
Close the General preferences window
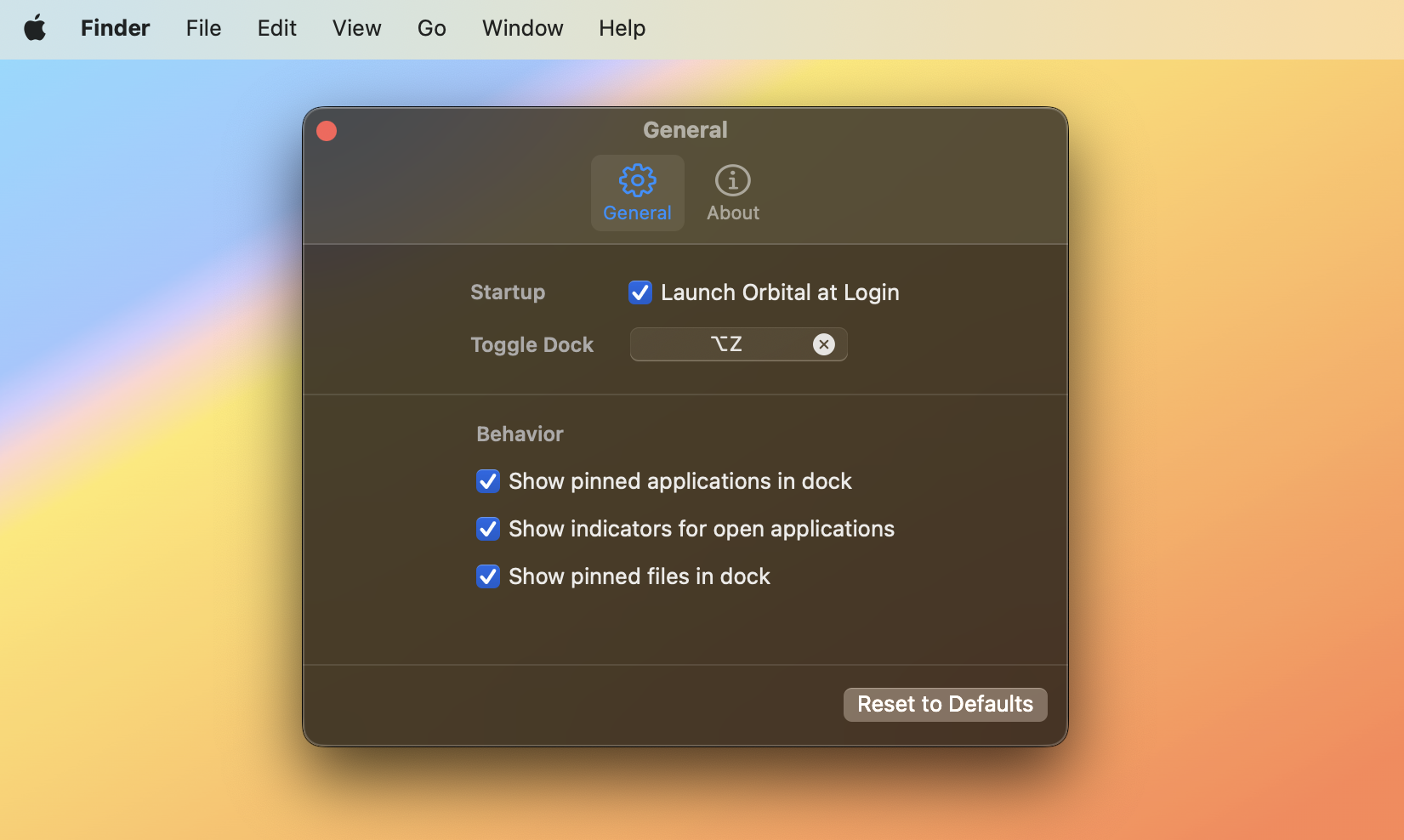[327, 131]
